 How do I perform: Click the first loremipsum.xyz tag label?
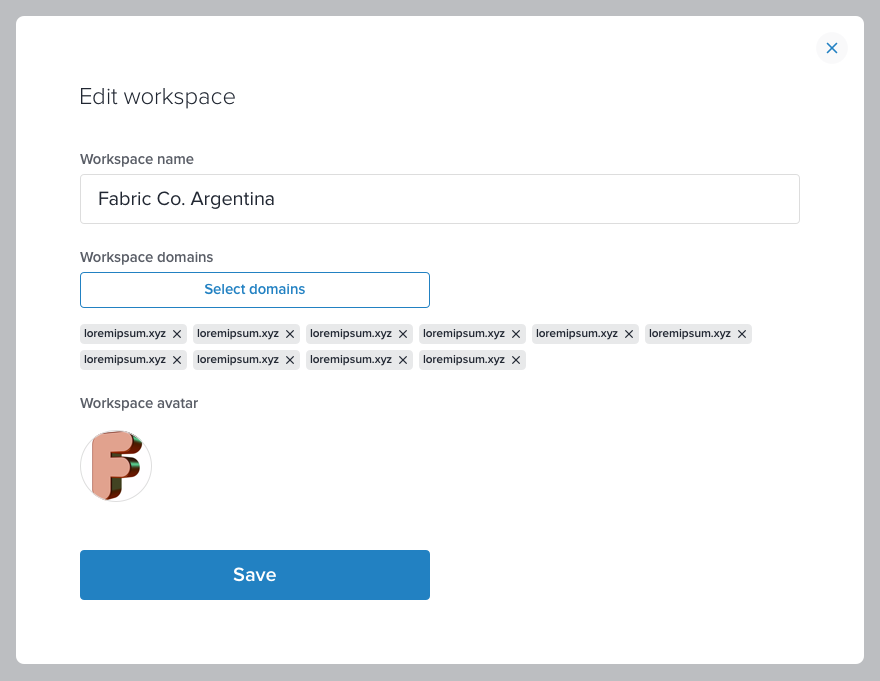click(125, 333)
